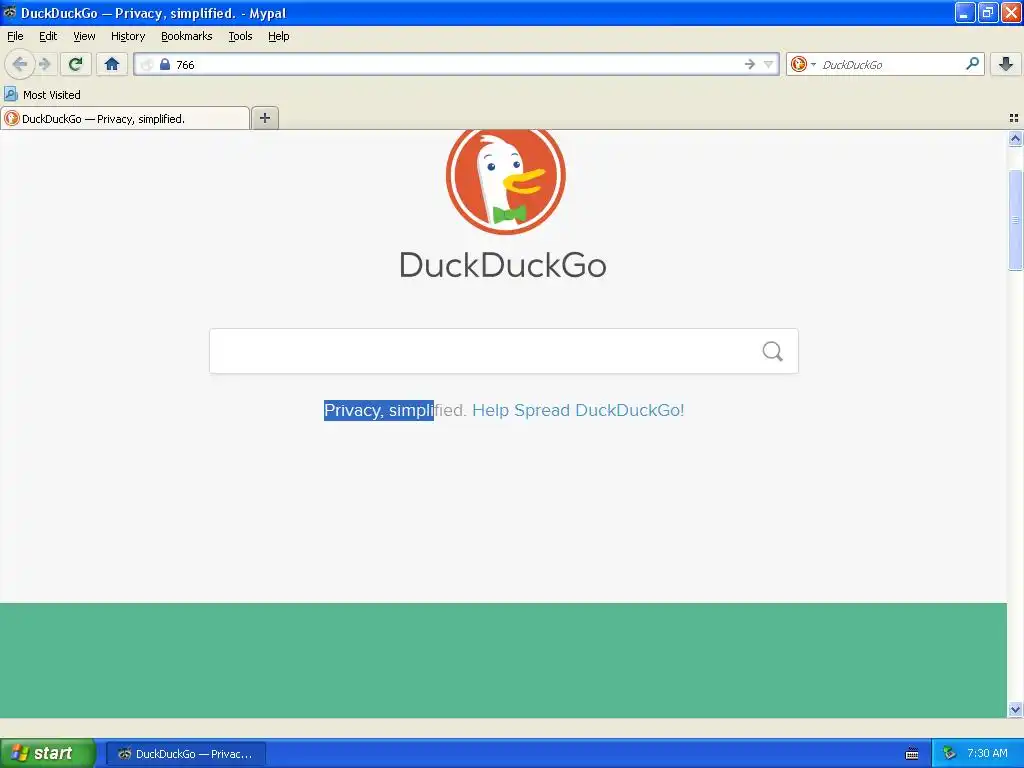The height and width of the screenshot is (768, 1024).
Task: Click the list all tabs button
Action: coord(1014,118)
